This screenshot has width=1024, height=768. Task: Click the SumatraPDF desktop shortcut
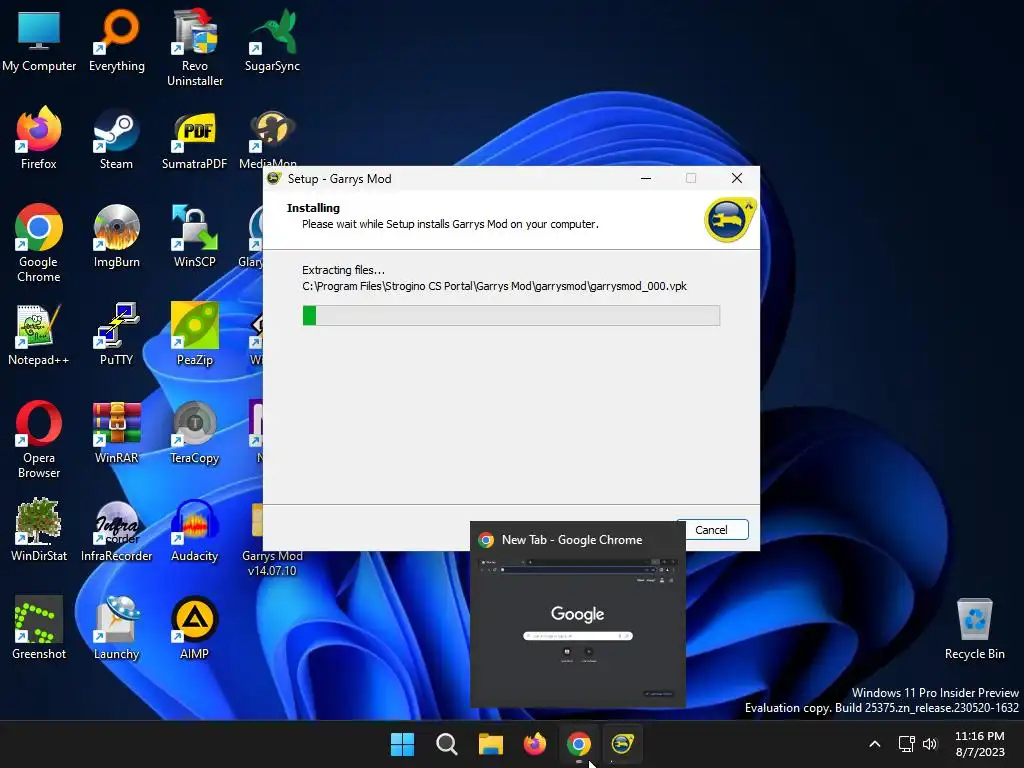(195, 138)
